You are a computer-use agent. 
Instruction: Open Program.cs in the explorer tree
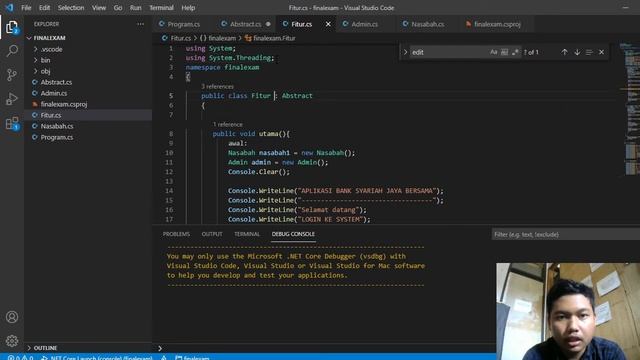tap(57, 137)
